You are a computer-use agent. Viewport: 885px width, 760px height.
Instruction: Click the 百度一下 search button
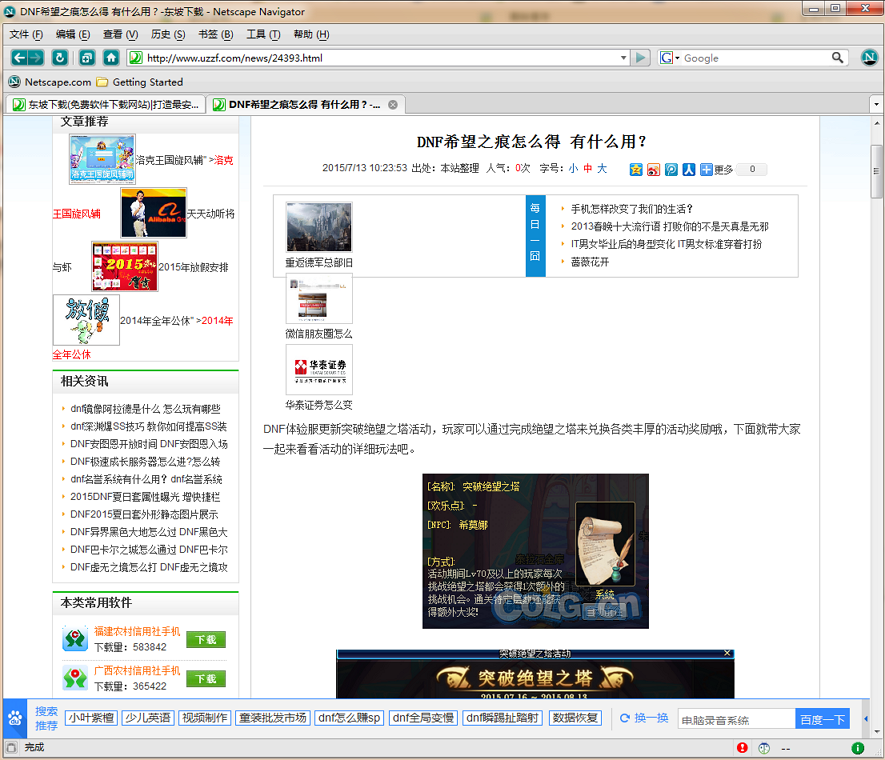(x=822, y=719)
